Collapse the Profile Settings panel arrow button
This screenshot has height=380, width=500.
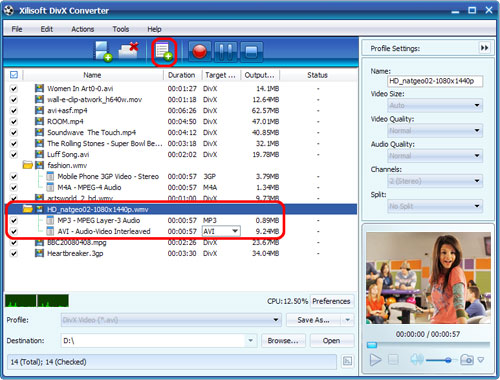(x=484, y=48)
